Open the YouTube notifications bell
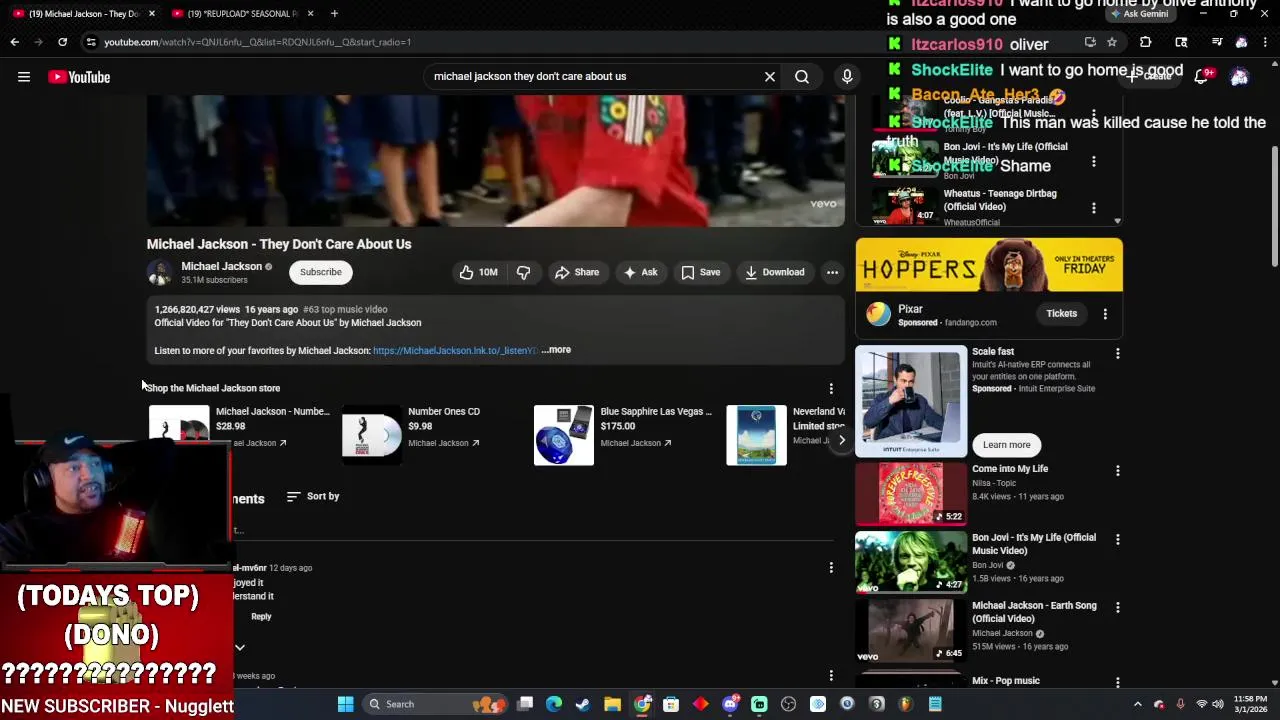Viewport: 1280px width, 720px height. click(1201, 77)
